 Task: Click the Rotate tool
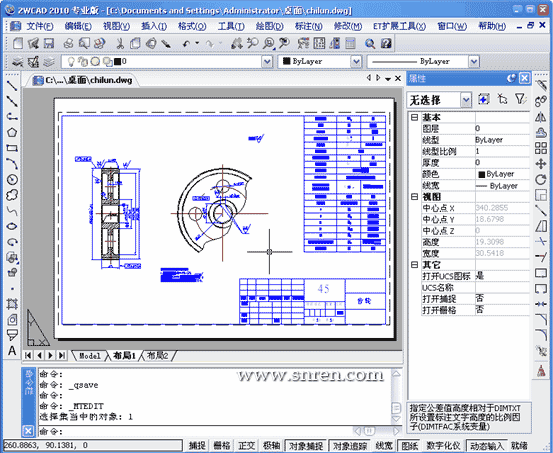[x=541, y=179]
